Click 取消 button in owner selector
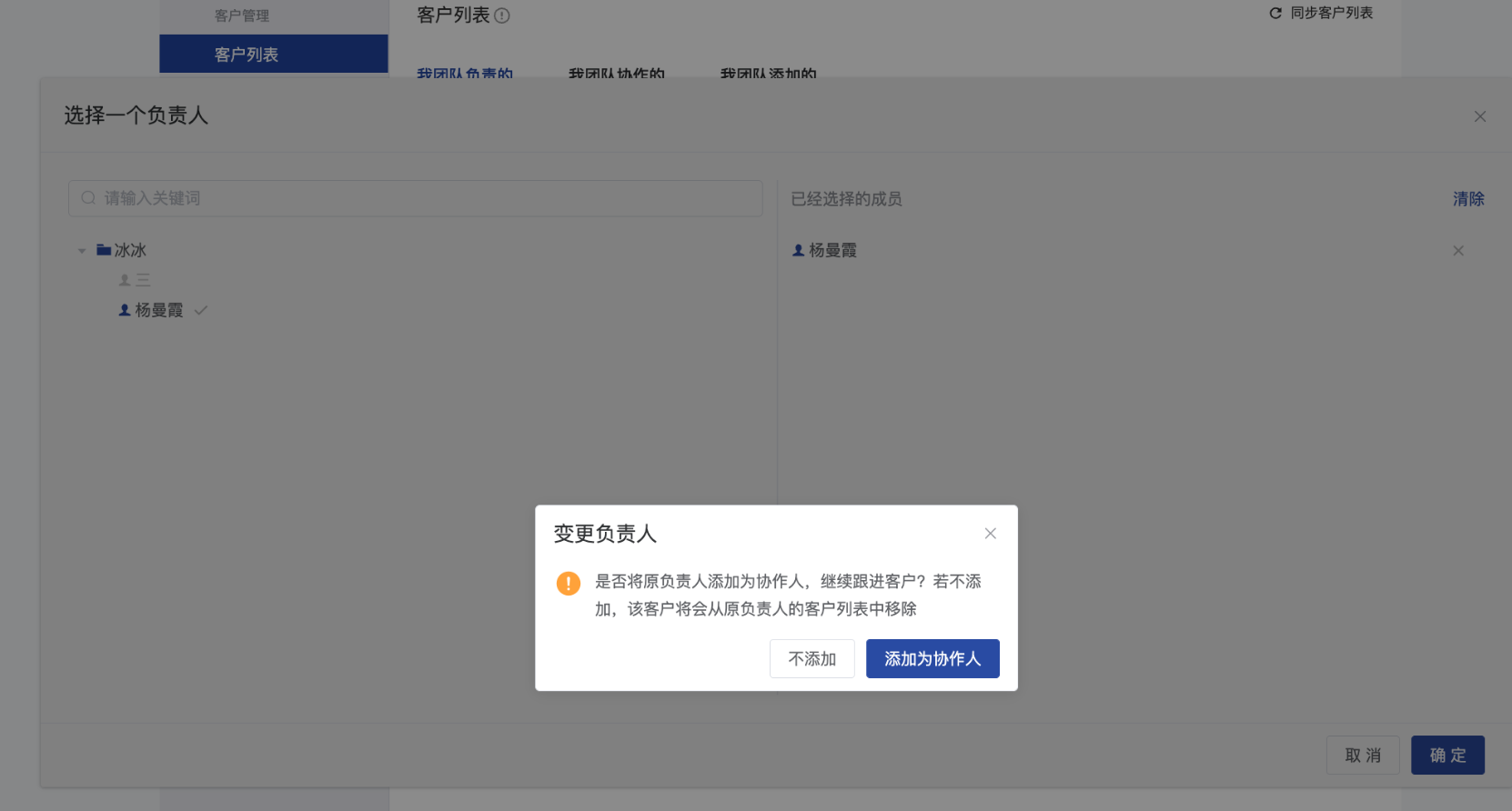1512x811 pixels. (x=1363, y=756)
